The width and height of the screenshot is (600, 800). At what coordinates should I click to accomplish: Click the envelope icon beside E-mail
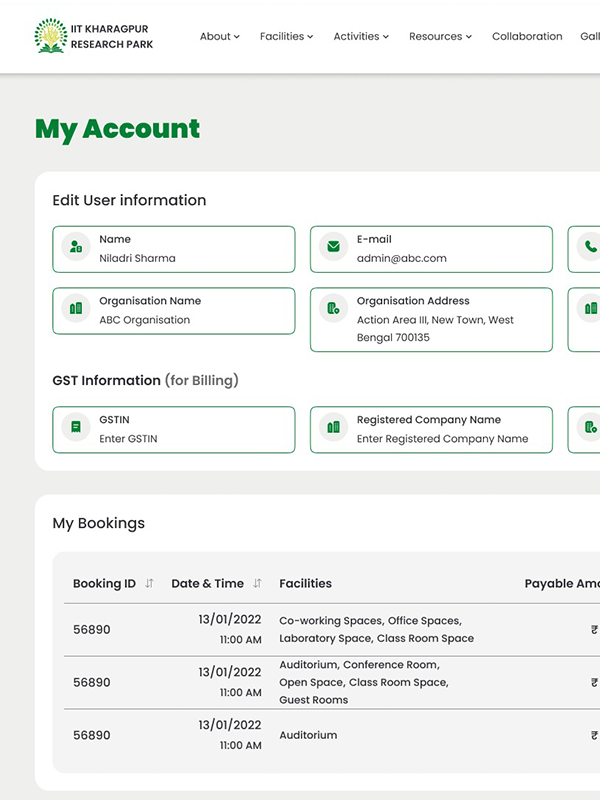click(333, 246)
